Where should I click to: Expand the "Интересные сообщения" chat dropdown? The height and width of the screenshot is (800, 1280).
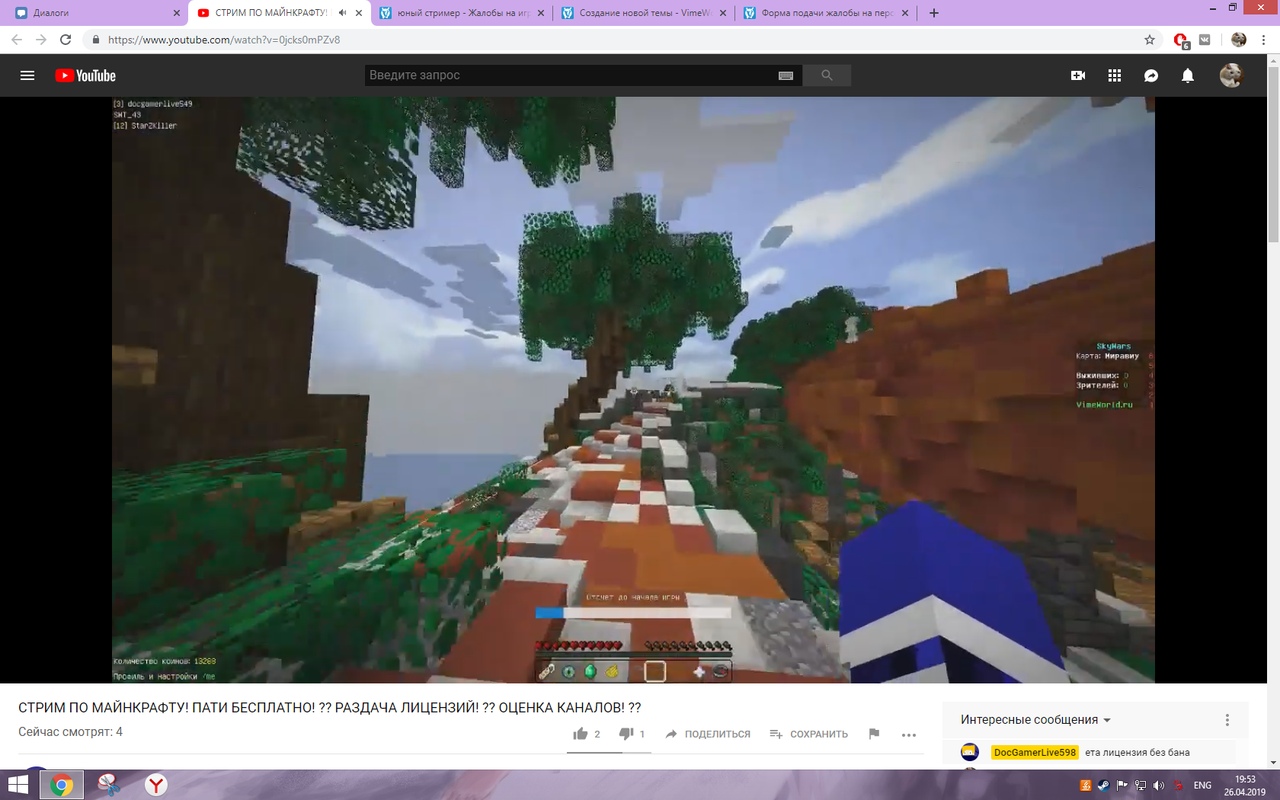pyautogui.click(x=1036, y=720)
